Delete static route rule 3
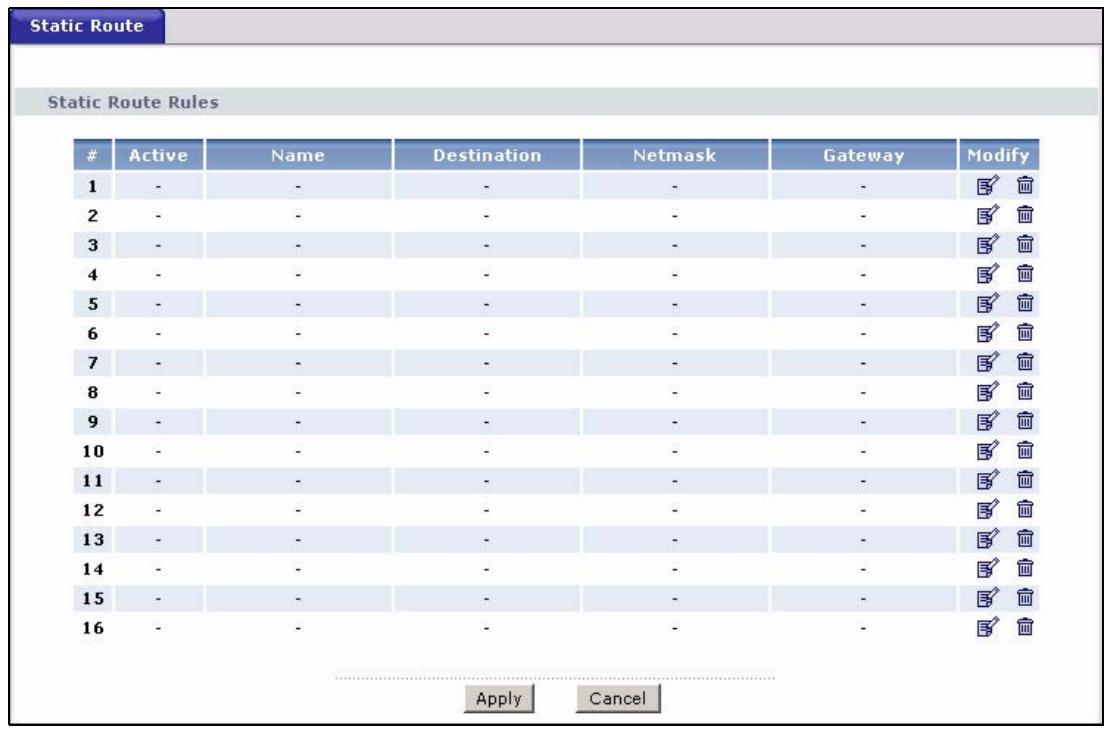Viewport: 1107px width, 729px height. [x=1025, y=244]
